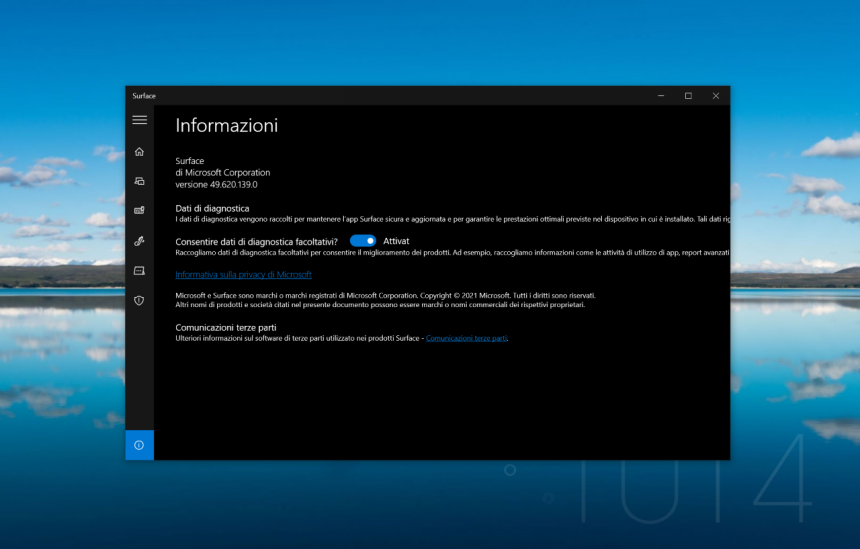The image size is (860, 549).
Task: Click the Comunicazioni terze parti heading
Action: click(226, 327)
